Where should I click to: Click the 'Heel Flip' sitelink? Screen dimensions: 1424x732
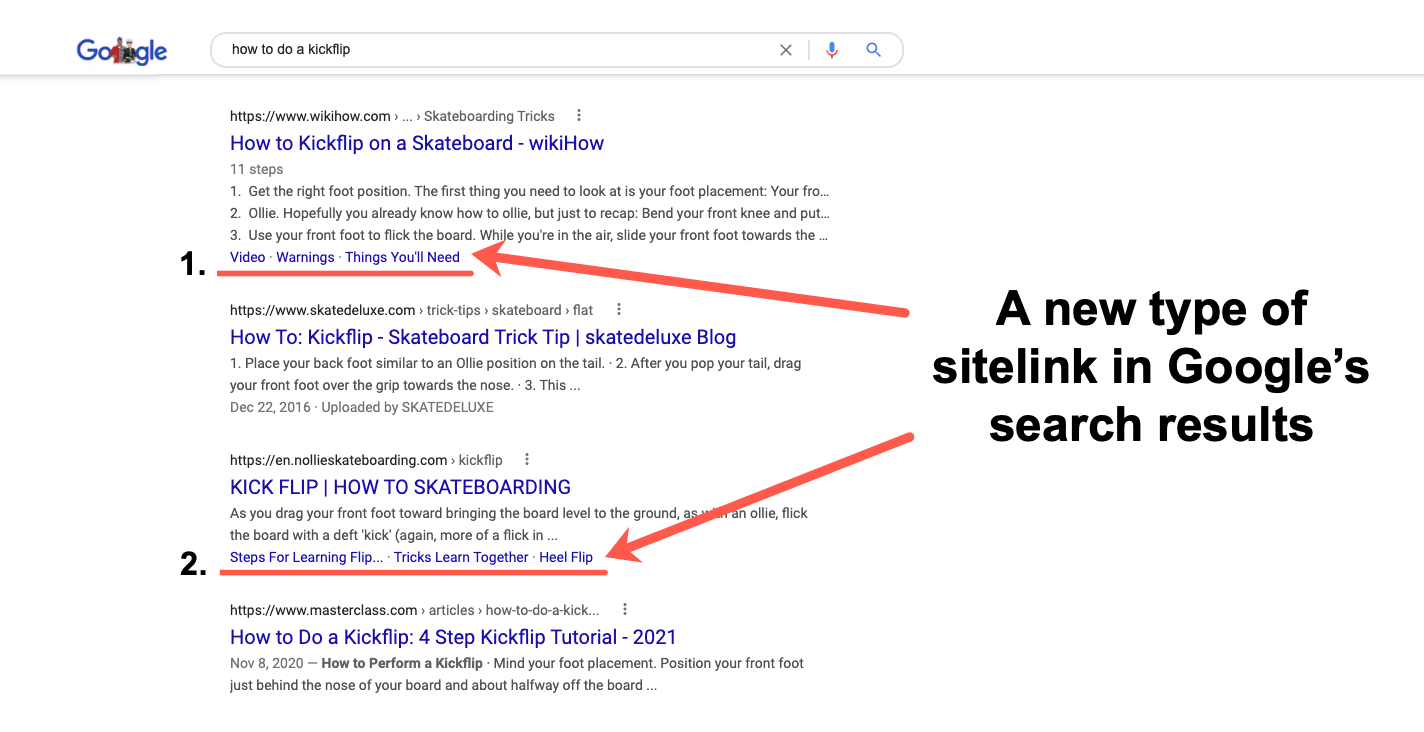[566, 557]
